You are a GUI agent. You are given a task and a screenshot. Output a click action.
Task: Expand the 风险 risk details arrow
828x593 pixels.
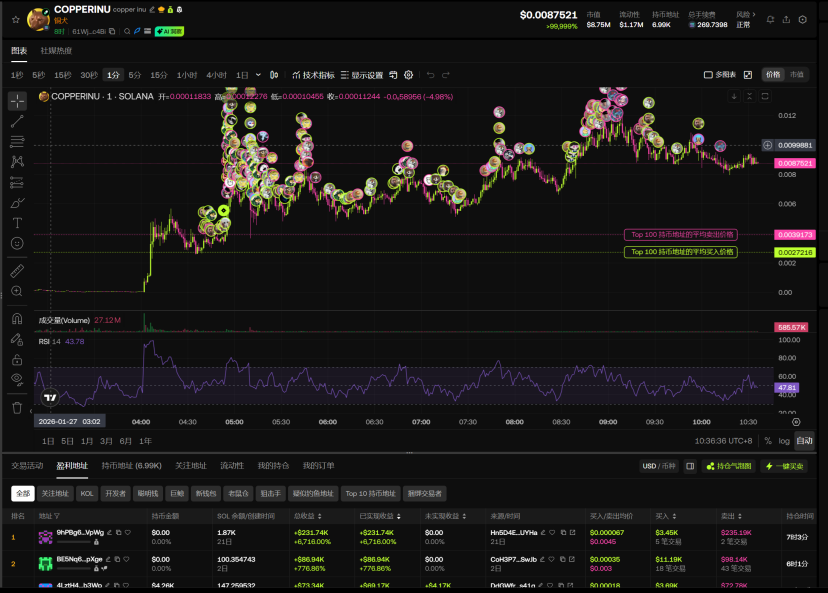[x=754, y=14]
